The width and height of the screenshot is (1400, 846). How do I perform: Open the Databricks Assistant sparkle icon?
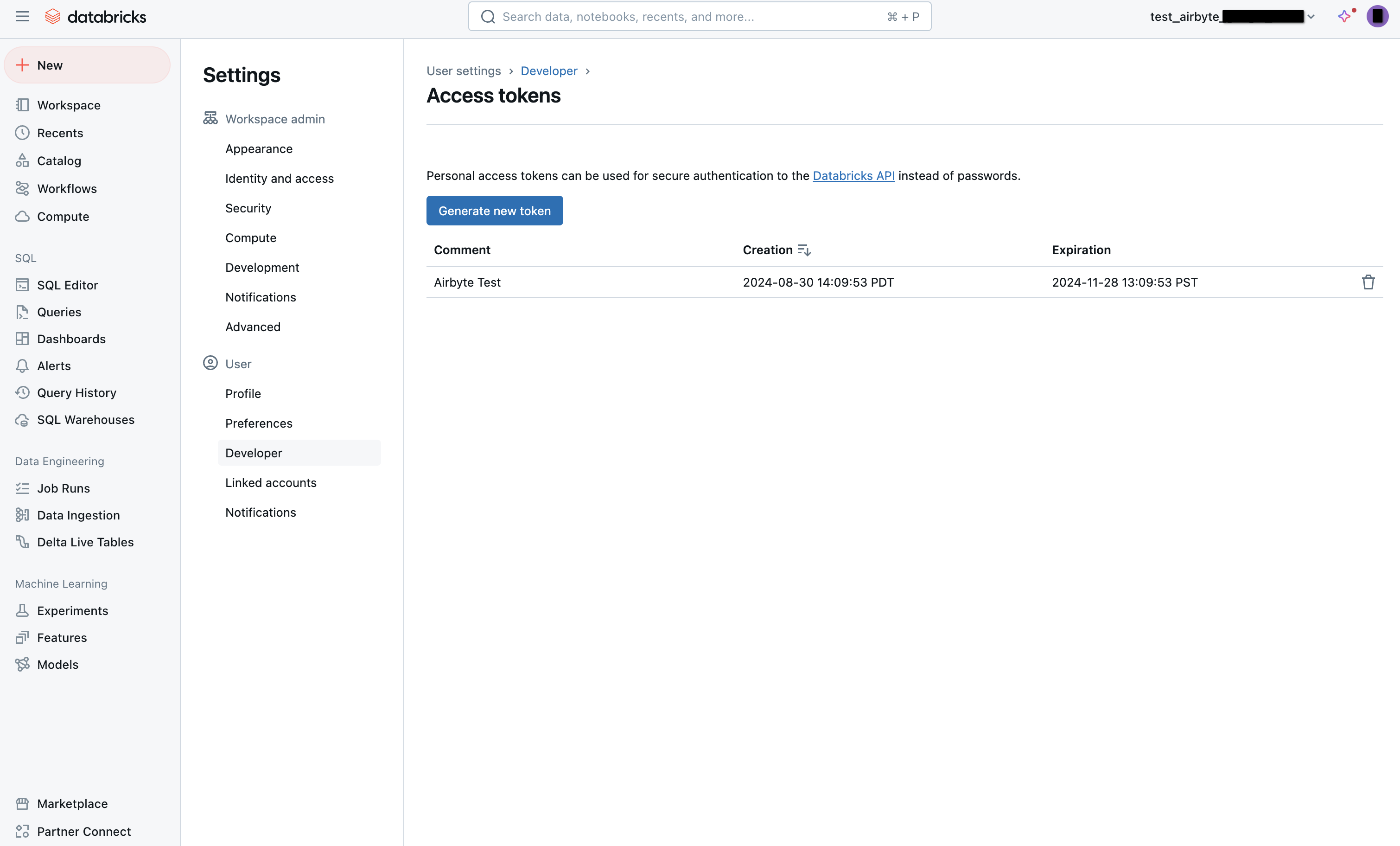pyautogui.click(x=1344, y=17)
